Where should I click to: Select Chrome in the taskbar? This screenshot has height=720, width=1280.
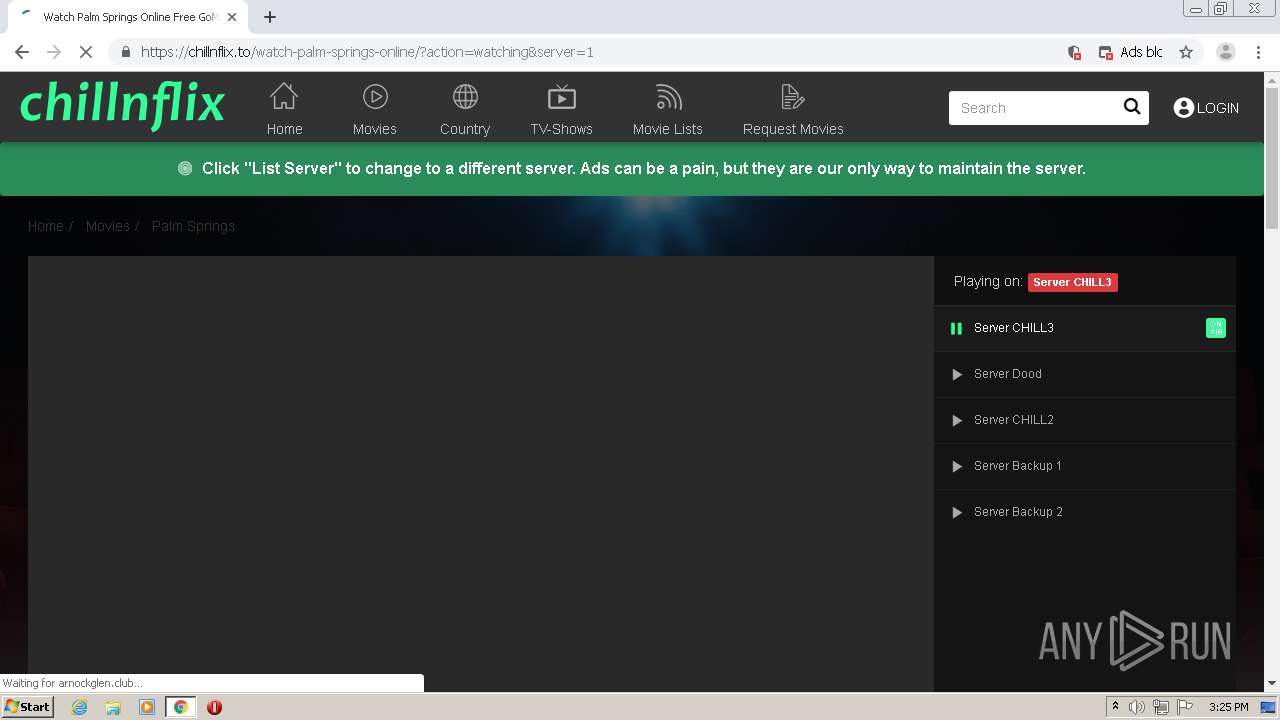(181, 707)
